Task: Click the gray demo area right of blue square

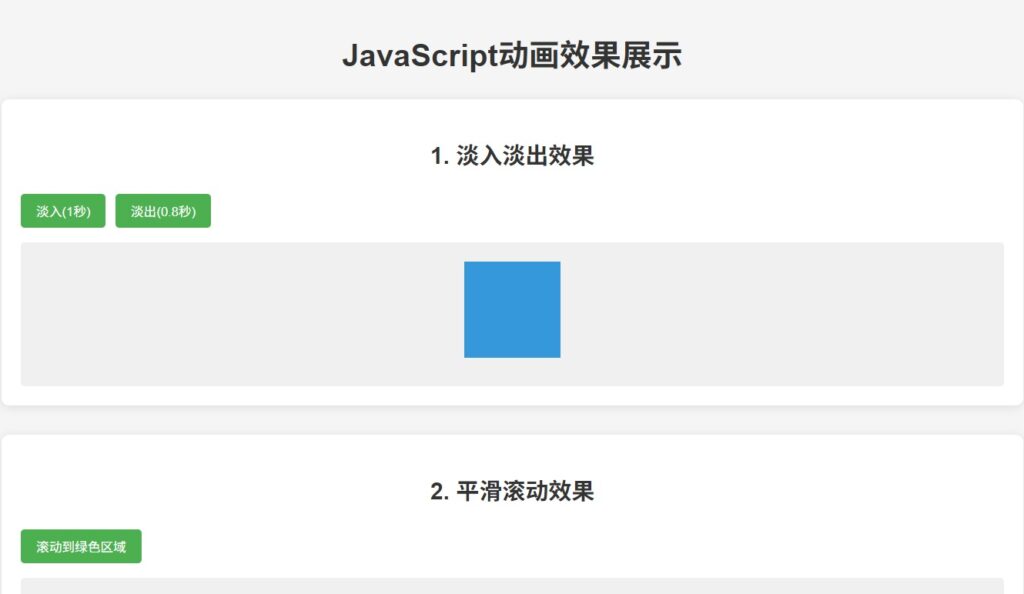Action: [780, 314]
